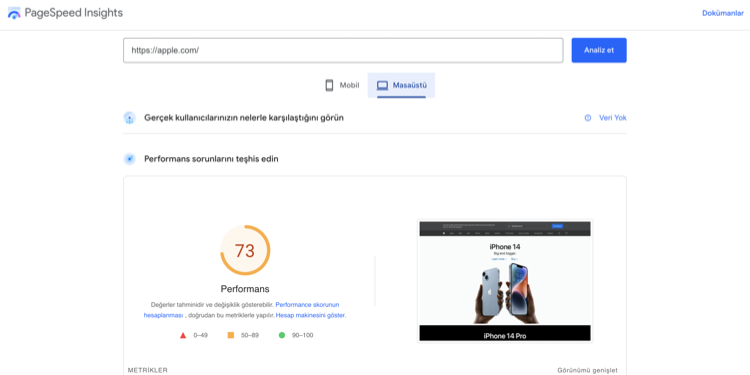Click the METRİKLER section label
Viewport: 750px width, 375px height.
pos(147,370)
